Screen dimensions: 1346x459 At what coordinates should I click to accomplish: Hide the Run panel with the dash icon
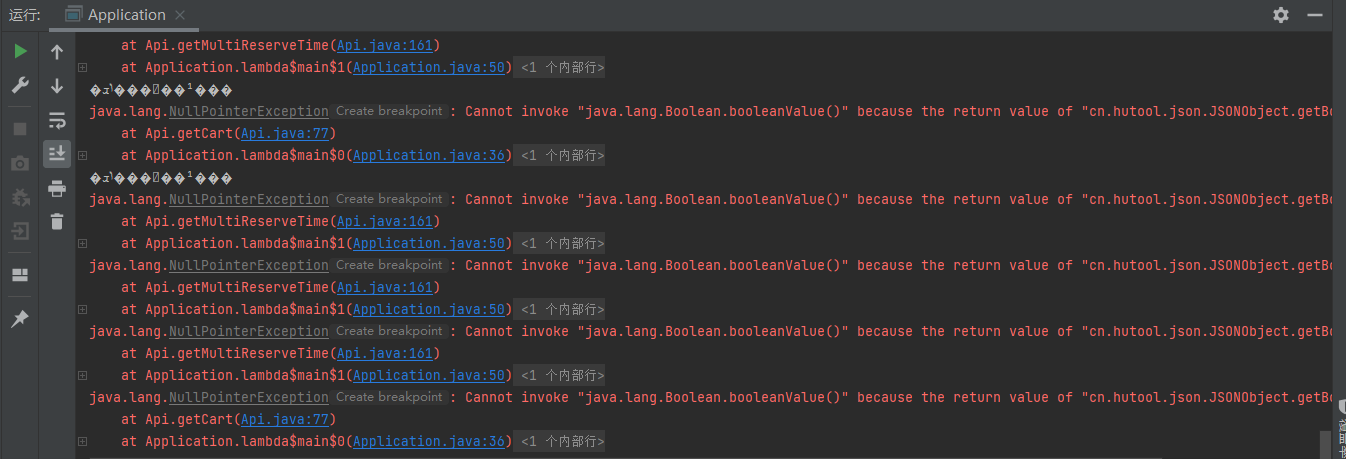pos(1314,15)
